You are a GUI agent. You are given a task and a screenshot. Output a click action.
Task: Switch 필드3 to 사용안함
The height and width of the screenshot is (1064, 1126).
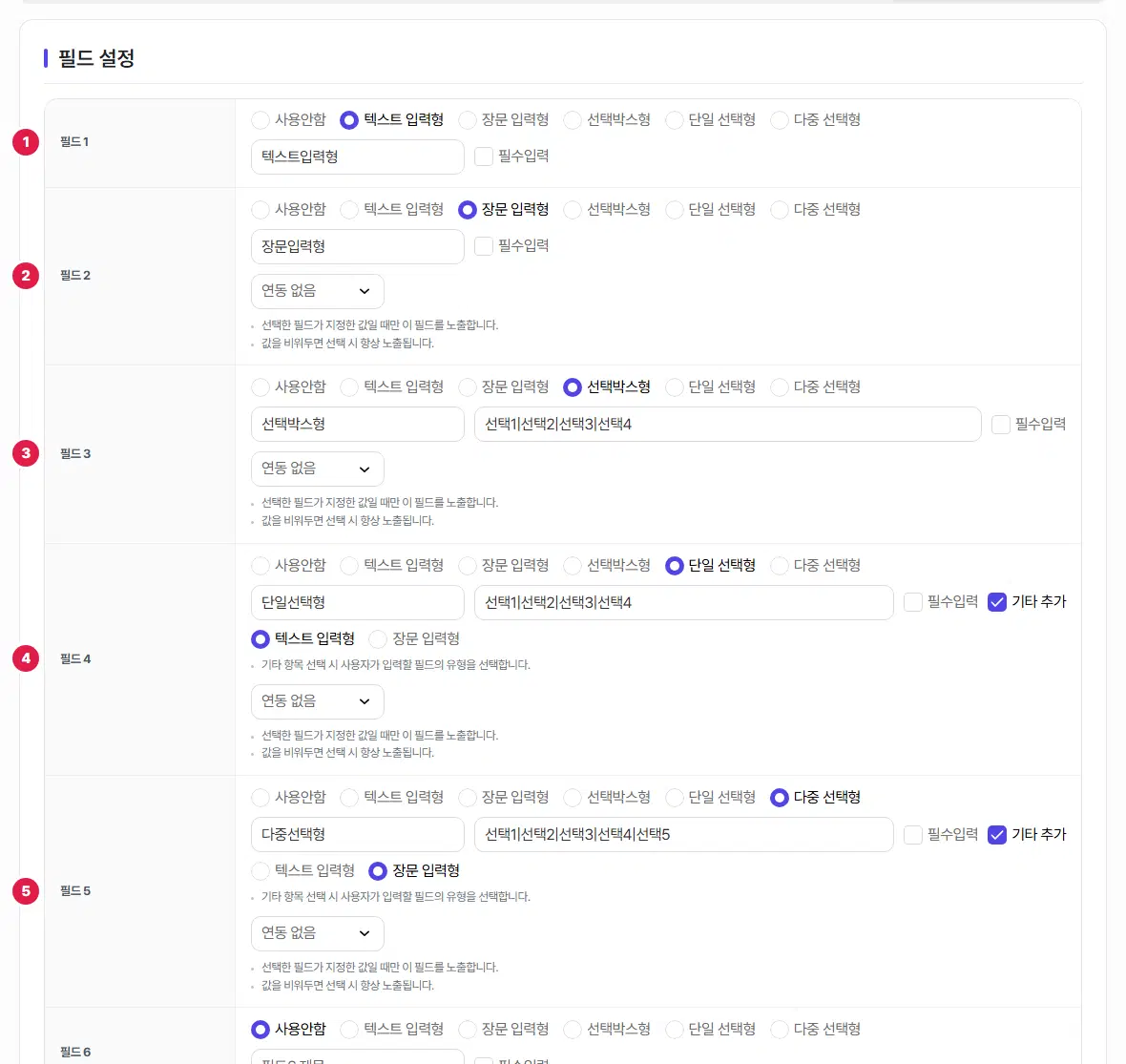(260, 387)
